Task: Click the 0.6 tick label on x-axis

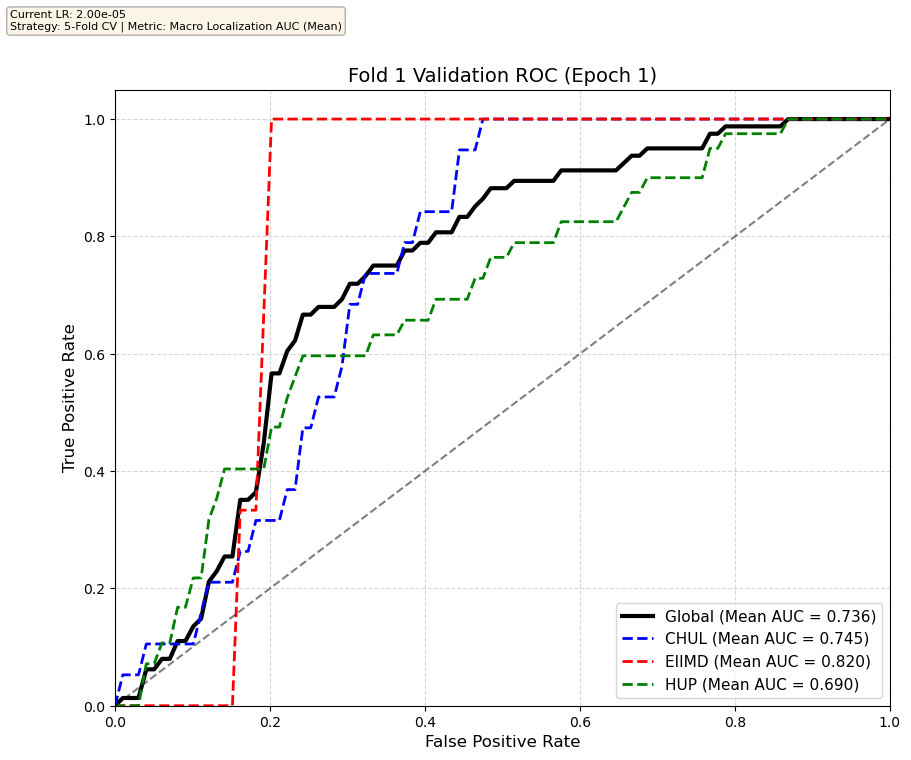Action: (x=580, y=720)
